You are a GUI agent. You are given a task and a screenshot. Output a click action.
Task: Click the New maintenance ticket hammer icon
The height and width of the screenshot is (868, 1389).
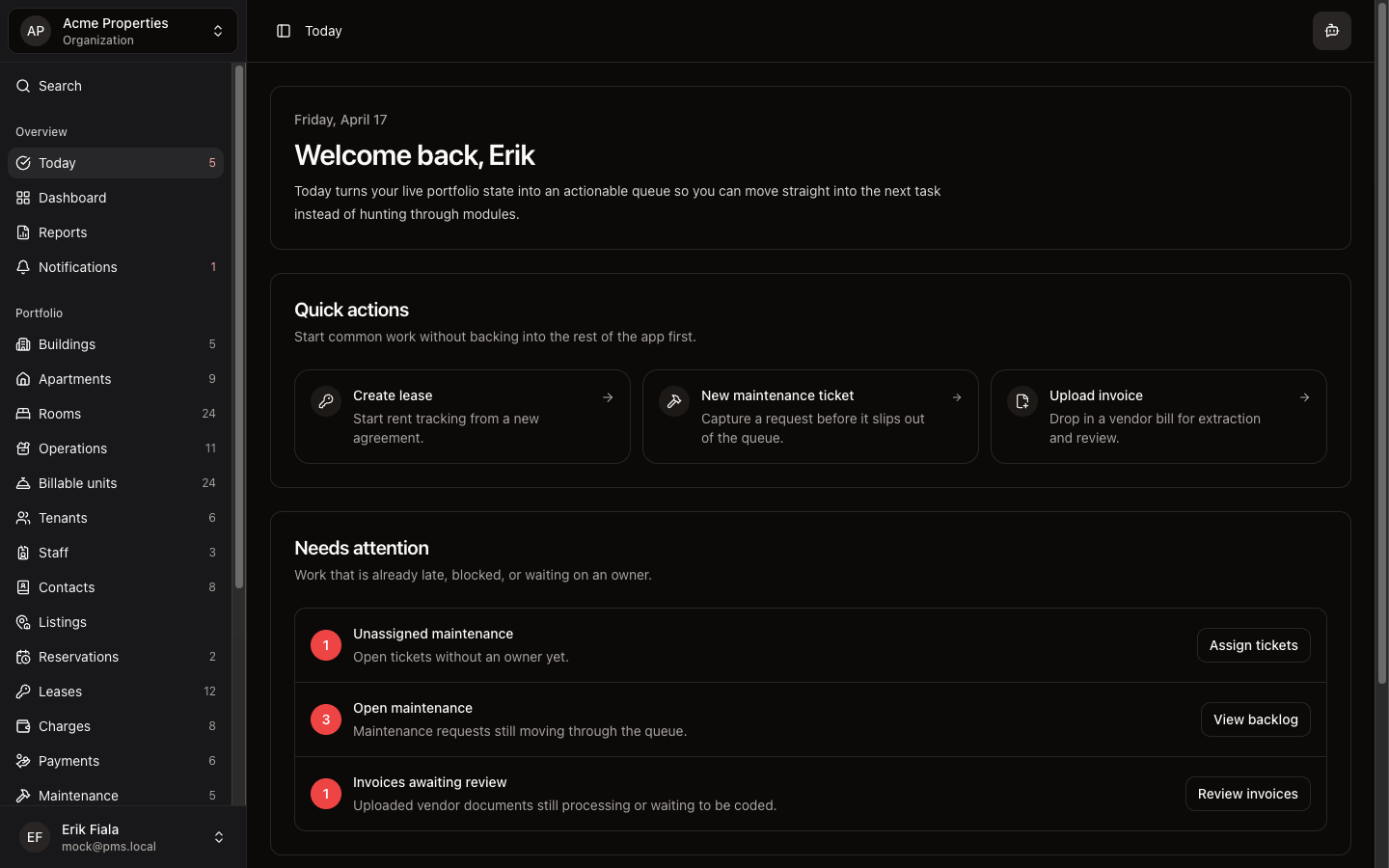674,400
